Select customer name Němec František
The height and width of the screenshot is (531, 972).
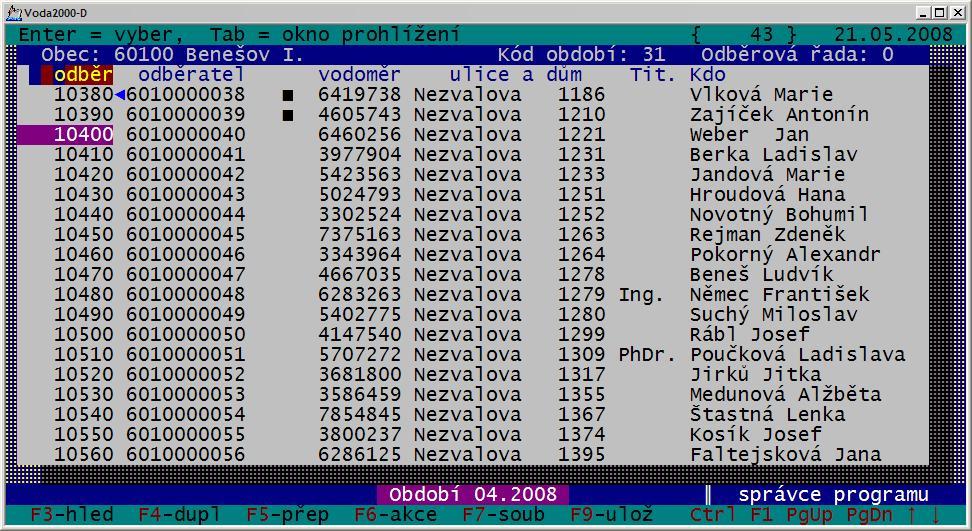tap(779, 294)
